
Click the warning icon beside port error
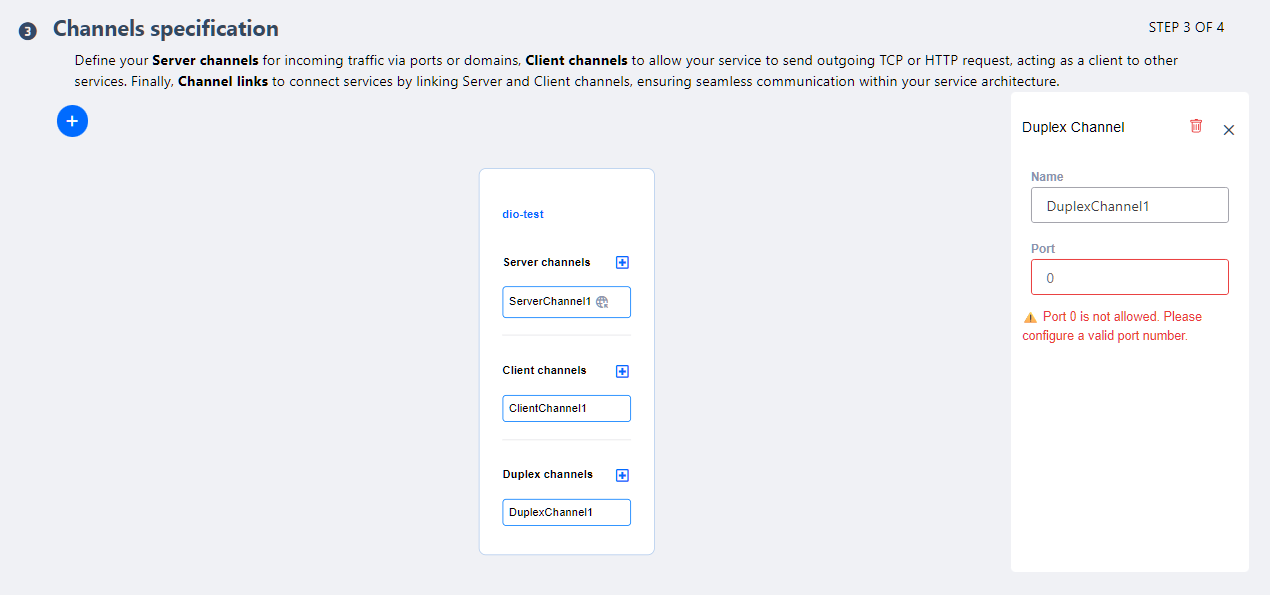click(1030, 317)
